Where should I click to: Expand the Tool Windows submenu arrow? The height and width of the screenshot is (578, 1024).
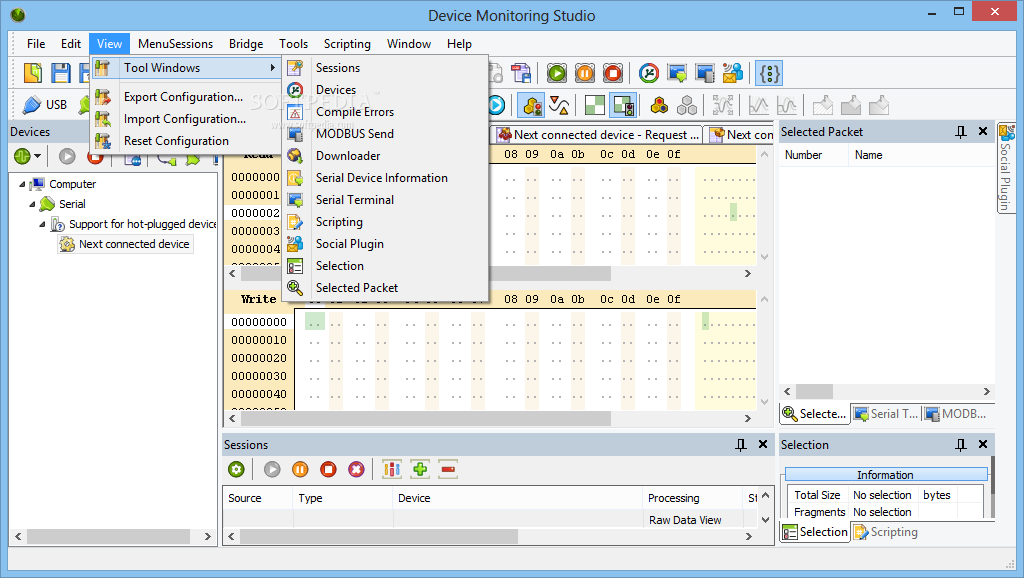[x=272, y=68]
